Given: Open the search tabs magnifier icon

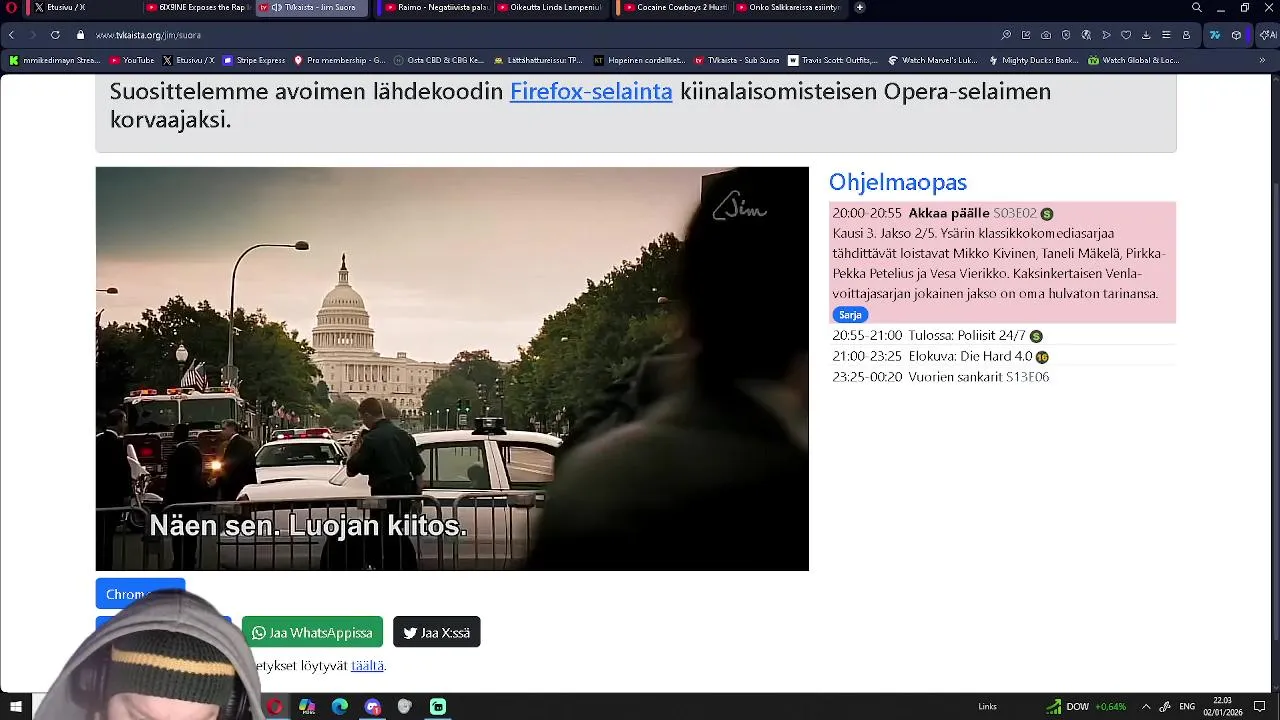Looking at the screenshot, I should click(1197, 7).
